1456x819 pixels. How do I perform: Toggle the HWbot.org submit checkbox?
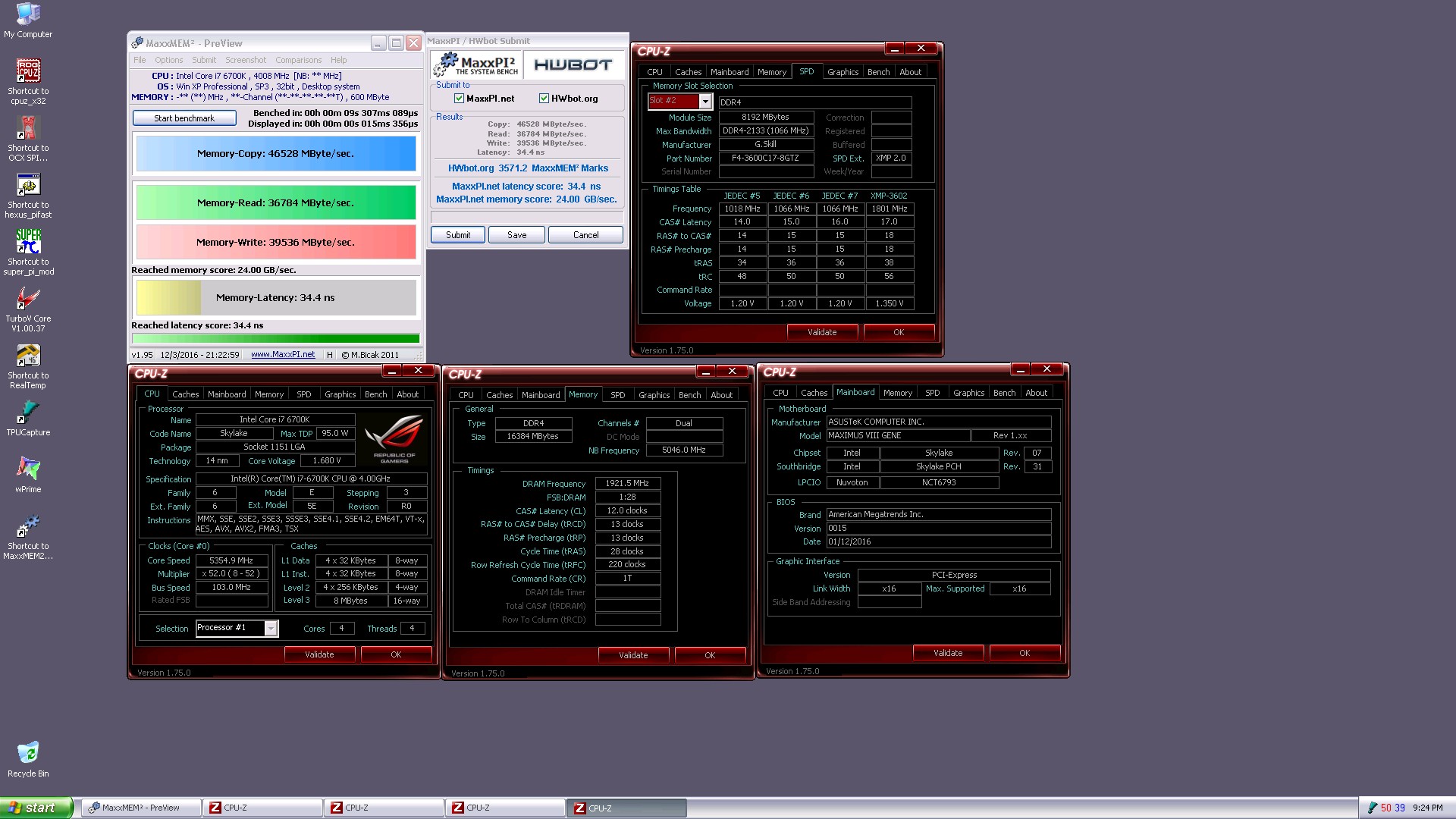pyautogui.click(x=544, y=99)
